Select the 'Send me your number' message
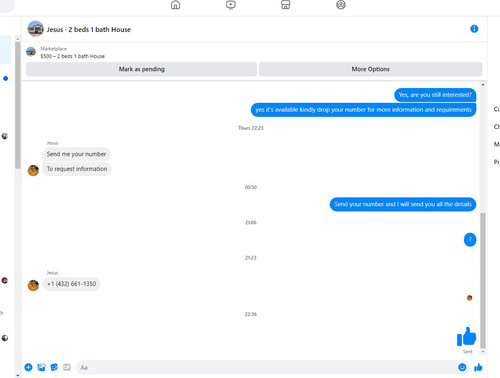Screen dimensions: 500x378 (76, 154)
